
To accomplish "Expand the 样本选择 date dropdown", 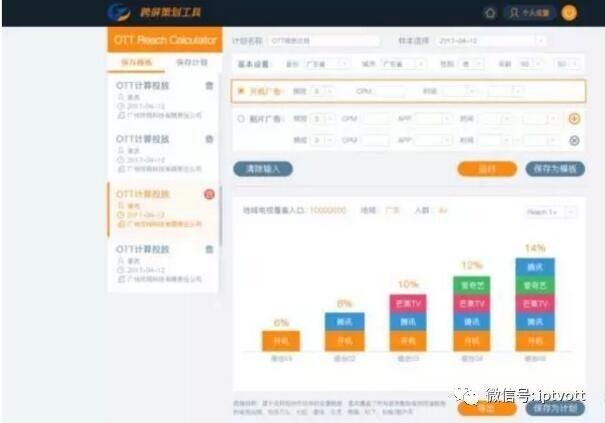I will pyautogui.click(x=492, y=41).
